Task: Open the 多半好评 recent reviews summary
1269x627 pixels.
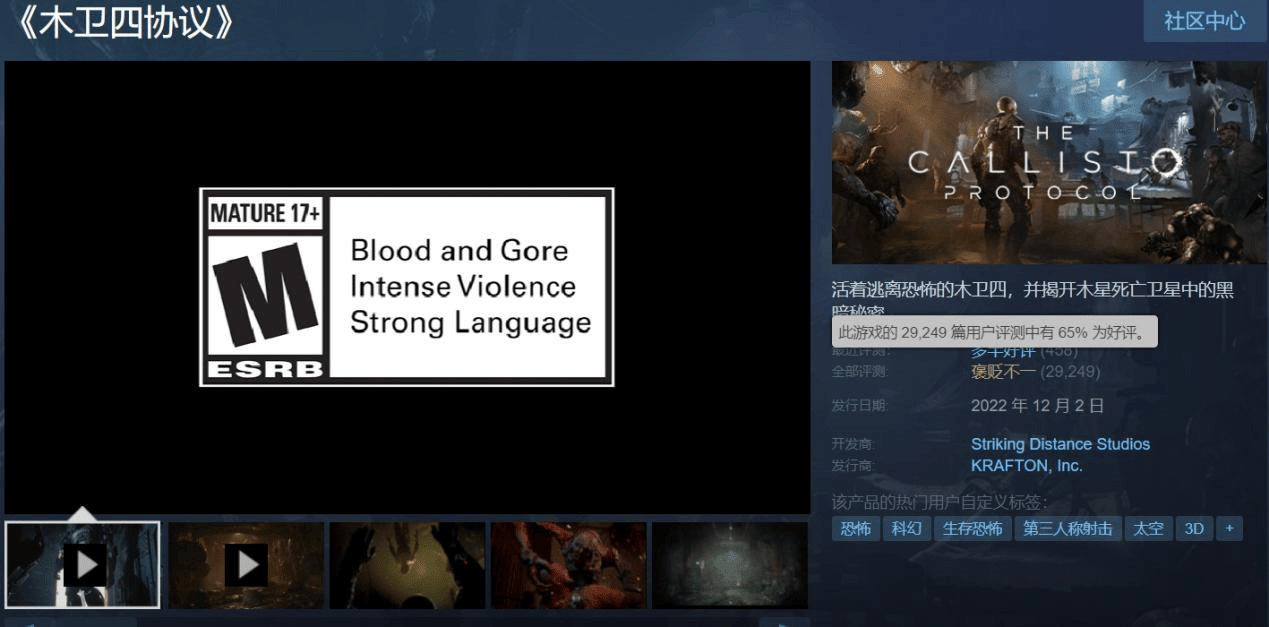Action: point(1003,351)
